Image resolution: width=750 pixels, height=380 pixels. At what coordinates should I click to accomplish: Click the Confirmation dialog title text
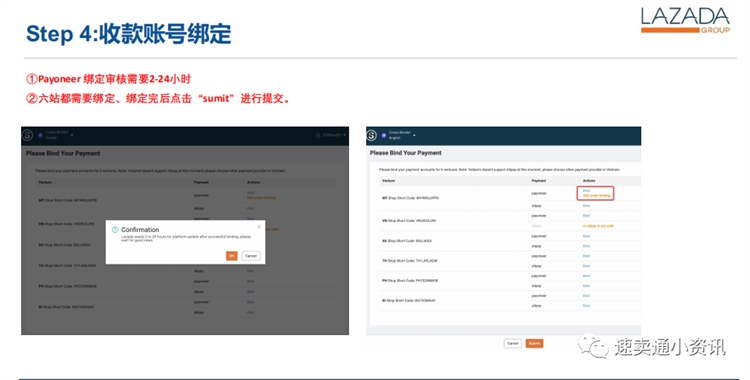pos(140,230)
